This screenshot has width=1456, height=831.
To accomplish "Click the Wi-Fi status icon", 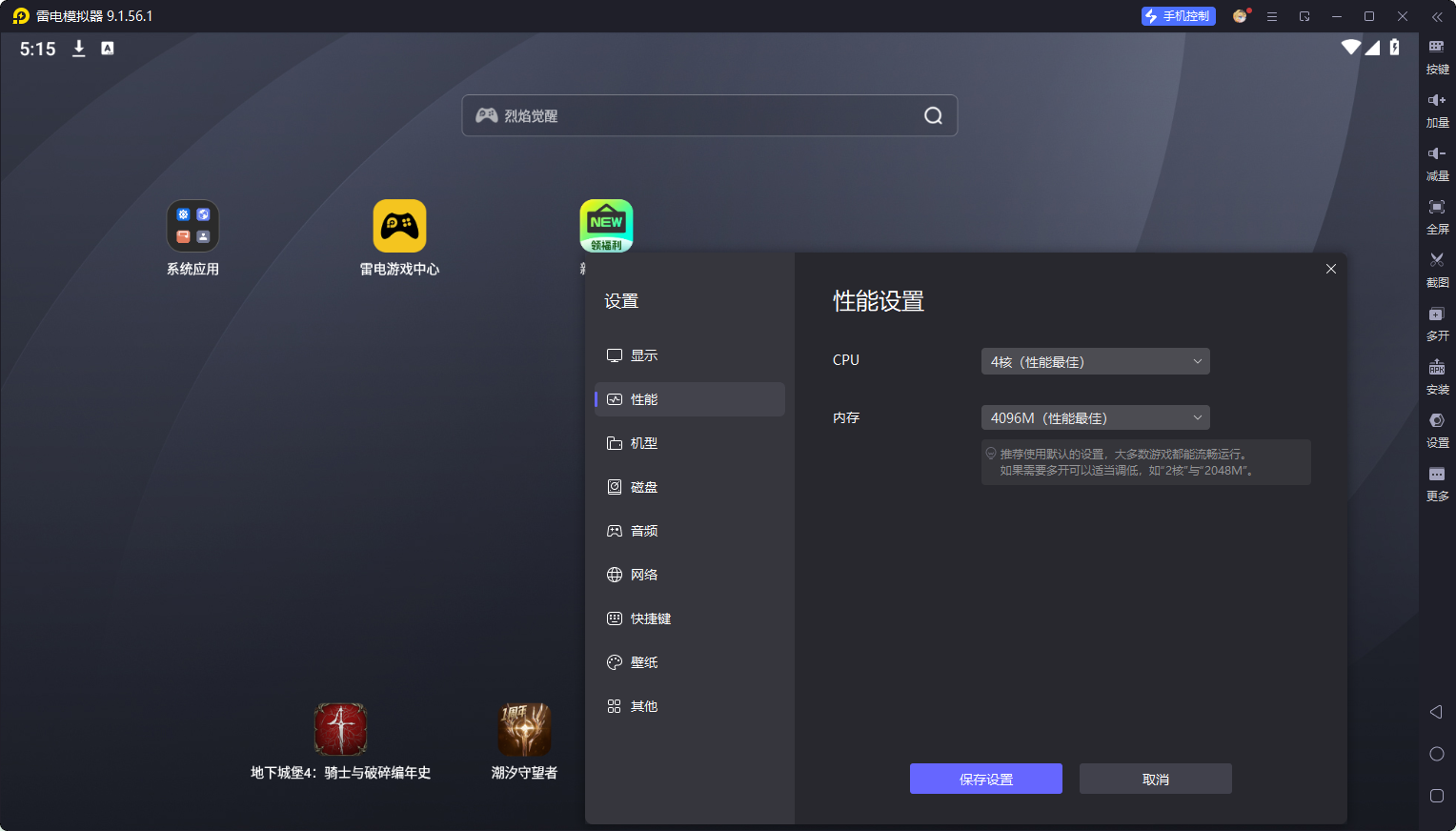I will pos(1350,47).
